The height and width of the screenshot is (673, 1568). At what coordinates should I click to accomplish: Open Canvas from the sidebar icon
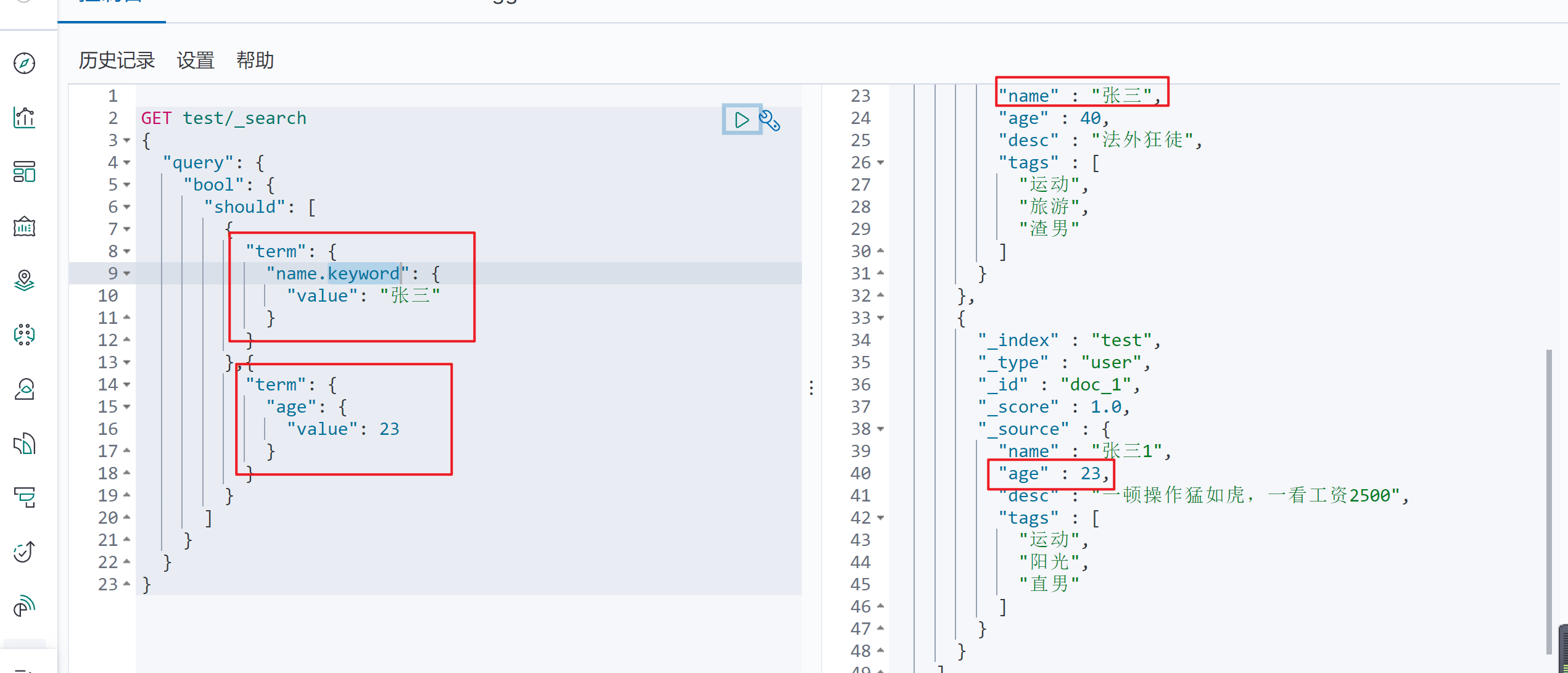pyautogui.click(x=25, y=226)
